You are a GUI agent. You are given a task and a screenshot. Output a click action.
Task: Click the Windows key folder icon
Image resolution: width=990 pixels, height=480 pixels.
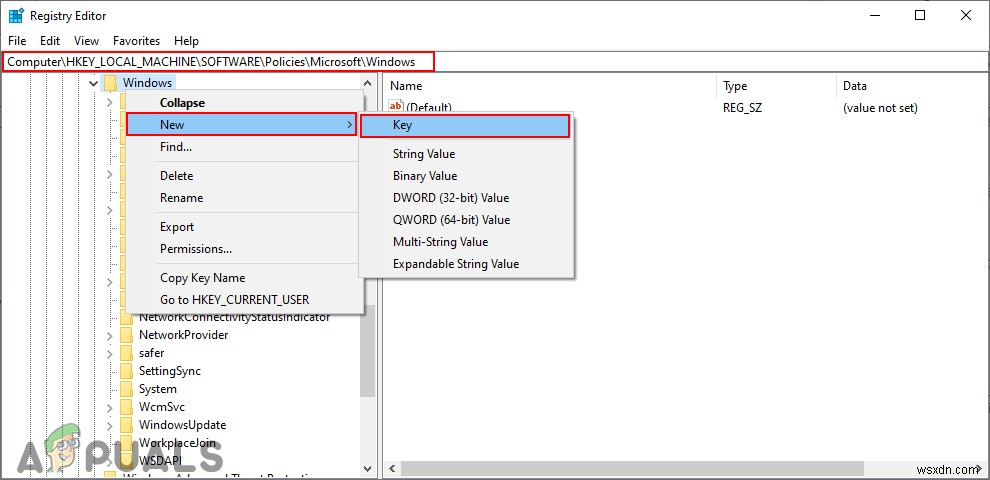coord(111,83)
